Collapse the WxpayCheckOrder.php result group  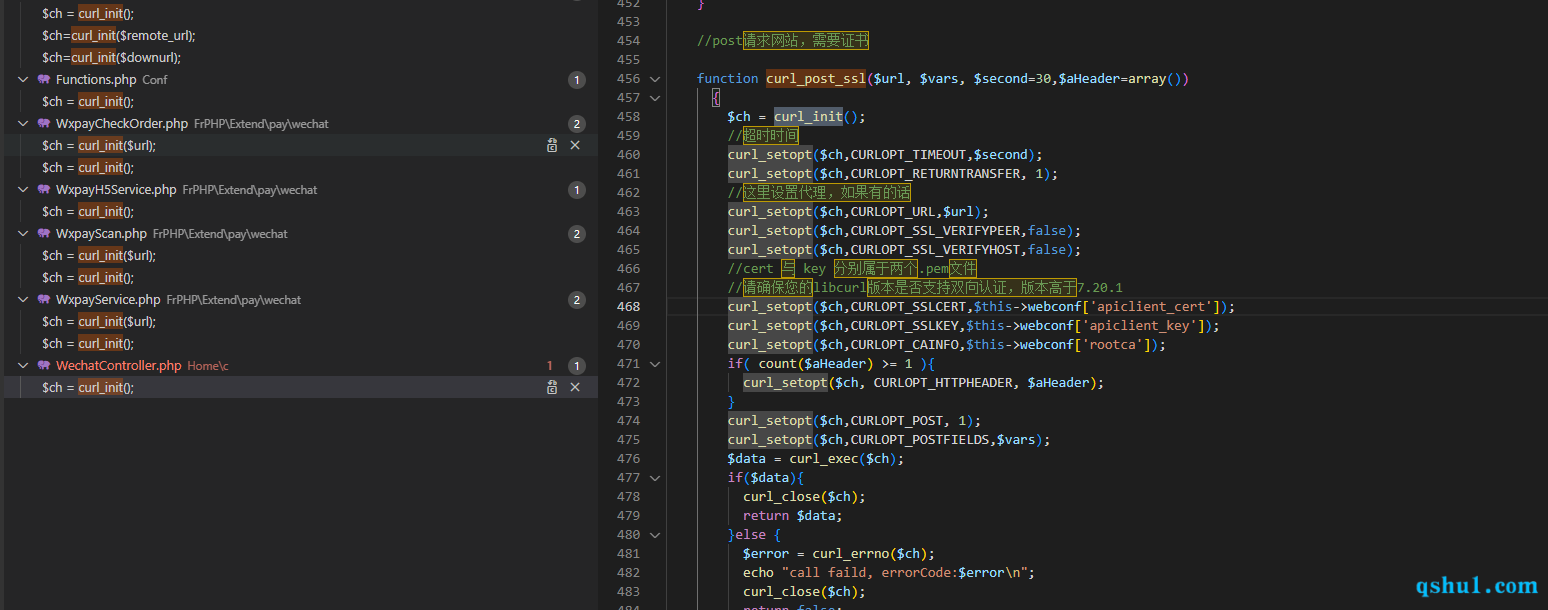tap(23, 123)
